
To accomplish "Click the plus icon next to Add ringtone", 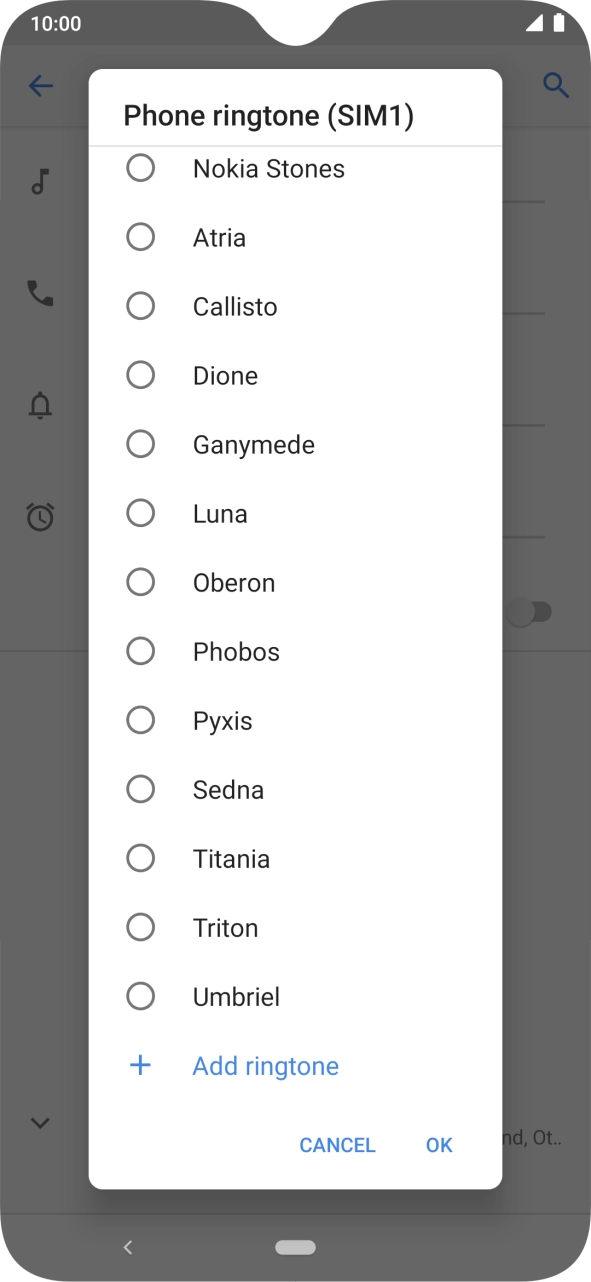I will 140,1065.
